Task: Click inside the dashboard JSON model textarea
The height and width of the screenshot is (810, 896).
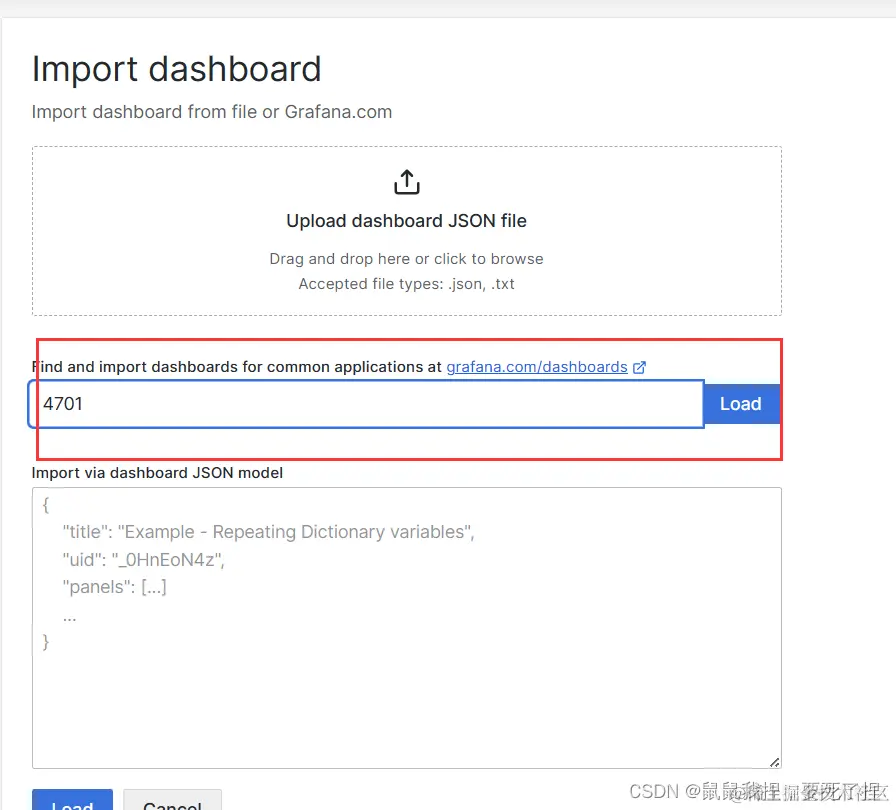Action: point(406,627)
